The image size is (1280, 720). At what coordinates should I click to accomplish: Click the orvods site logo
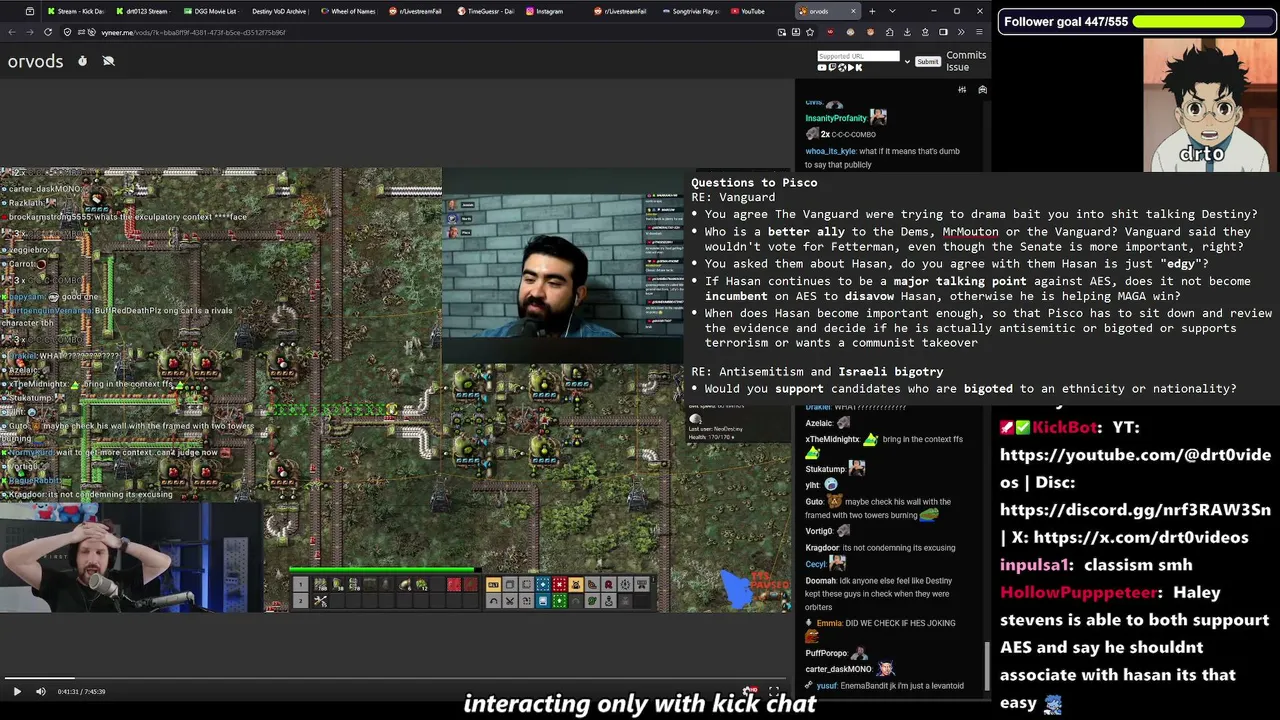[x=35, y=61]
